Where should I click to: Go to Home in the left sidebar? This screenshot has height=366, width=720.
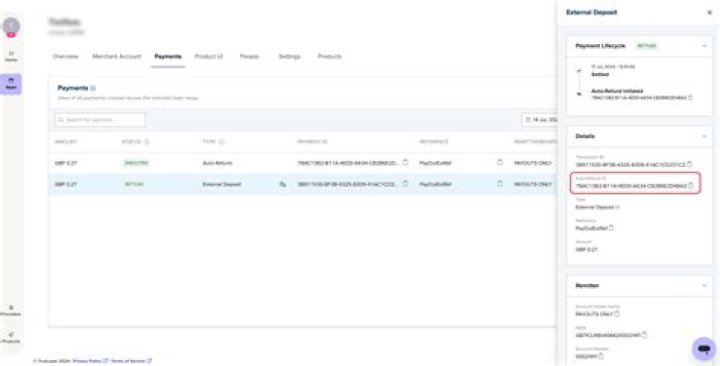click(11, 56)
